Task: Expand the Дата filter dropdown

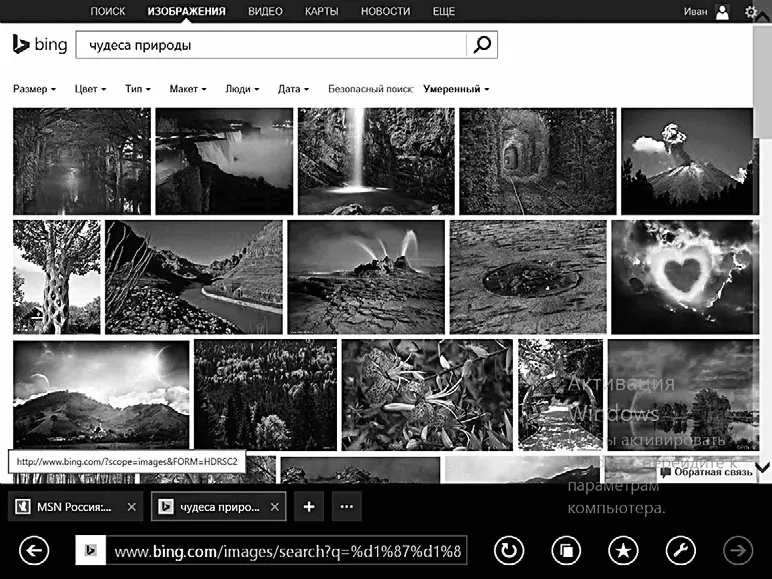Action: tap(293, 89)
